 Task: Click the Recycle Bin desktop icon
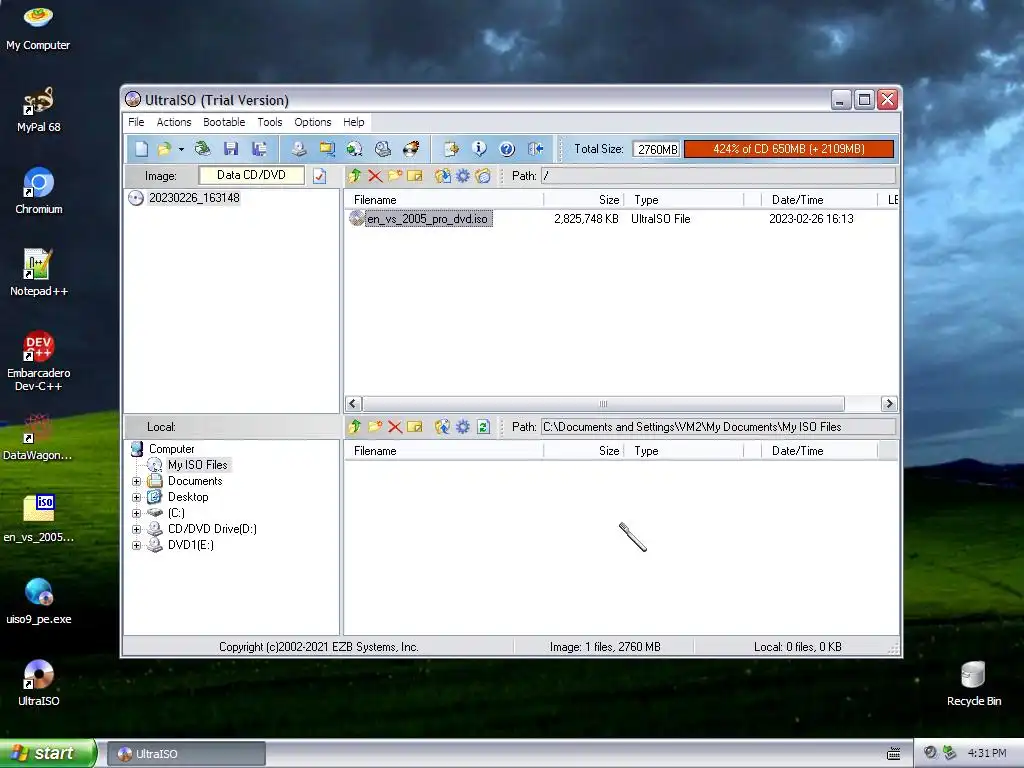974,684
